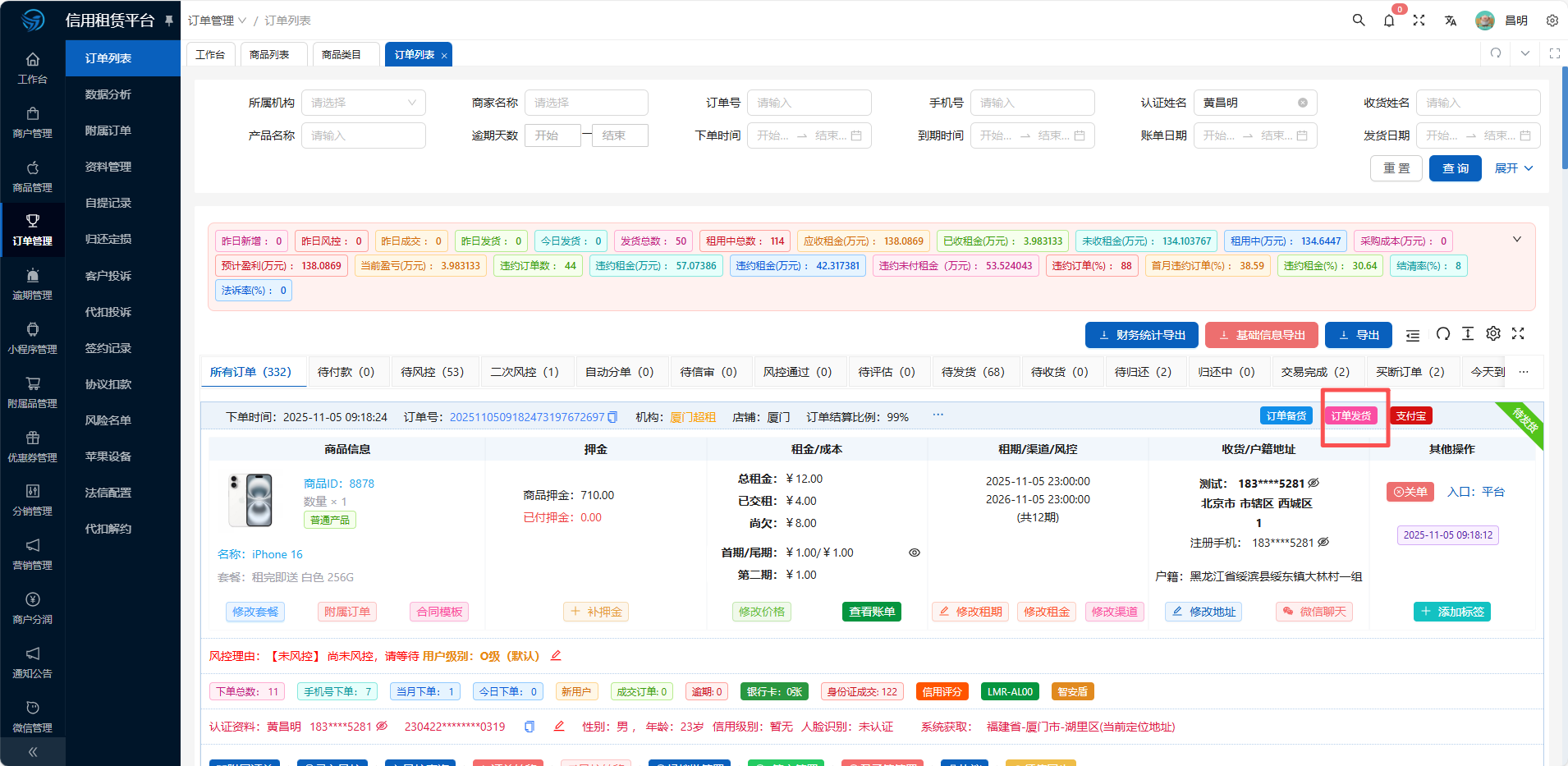Viewport: 1568px width, 766px height.
Task: Toggle eye icon next to first/last rent
Action: (914, 553)
